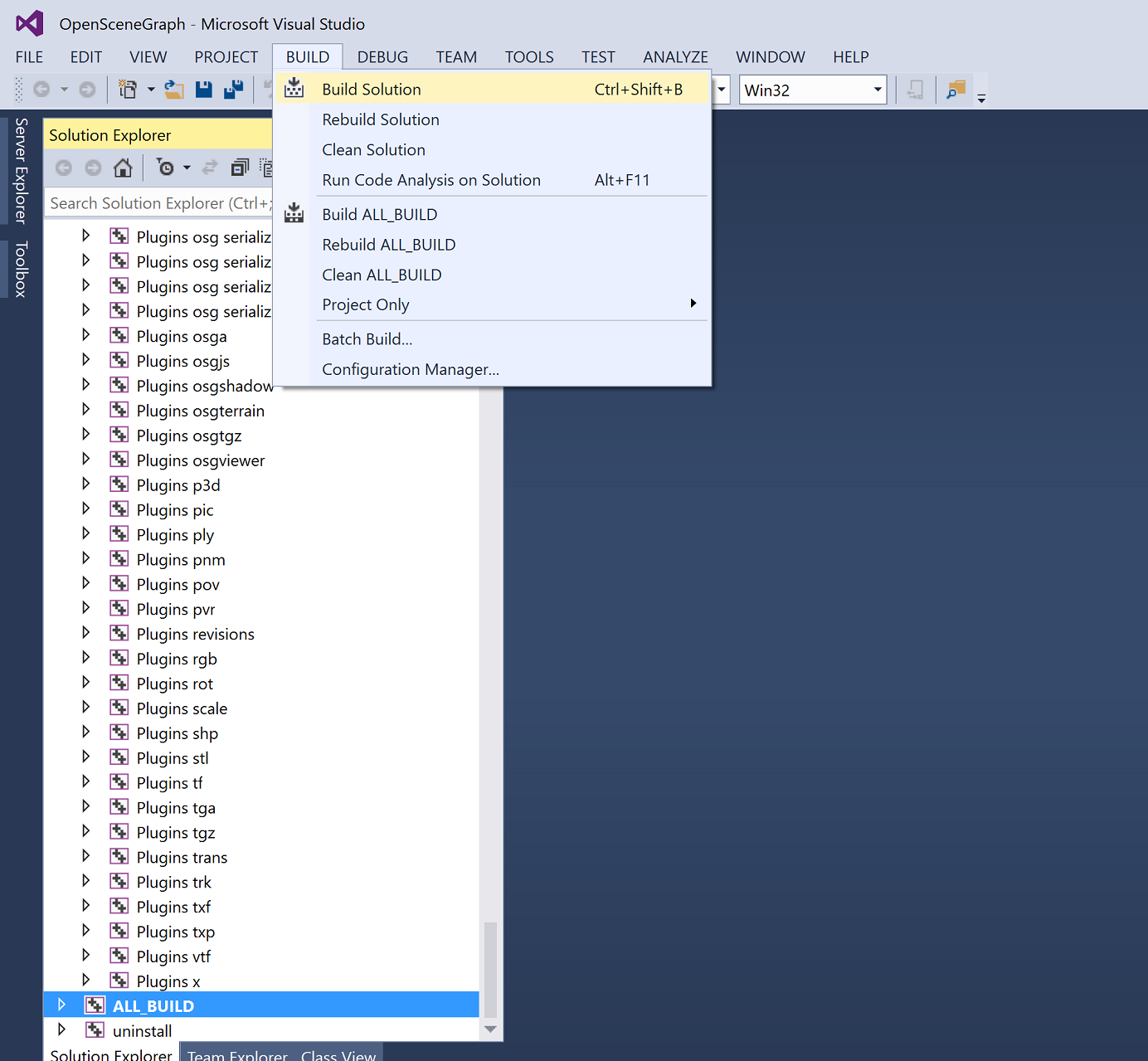Image resolution: width=1148 pixels, height=1061 pixels.
Task: Click project icon beside Plugins osga
Action: click(x=119, y=336)
